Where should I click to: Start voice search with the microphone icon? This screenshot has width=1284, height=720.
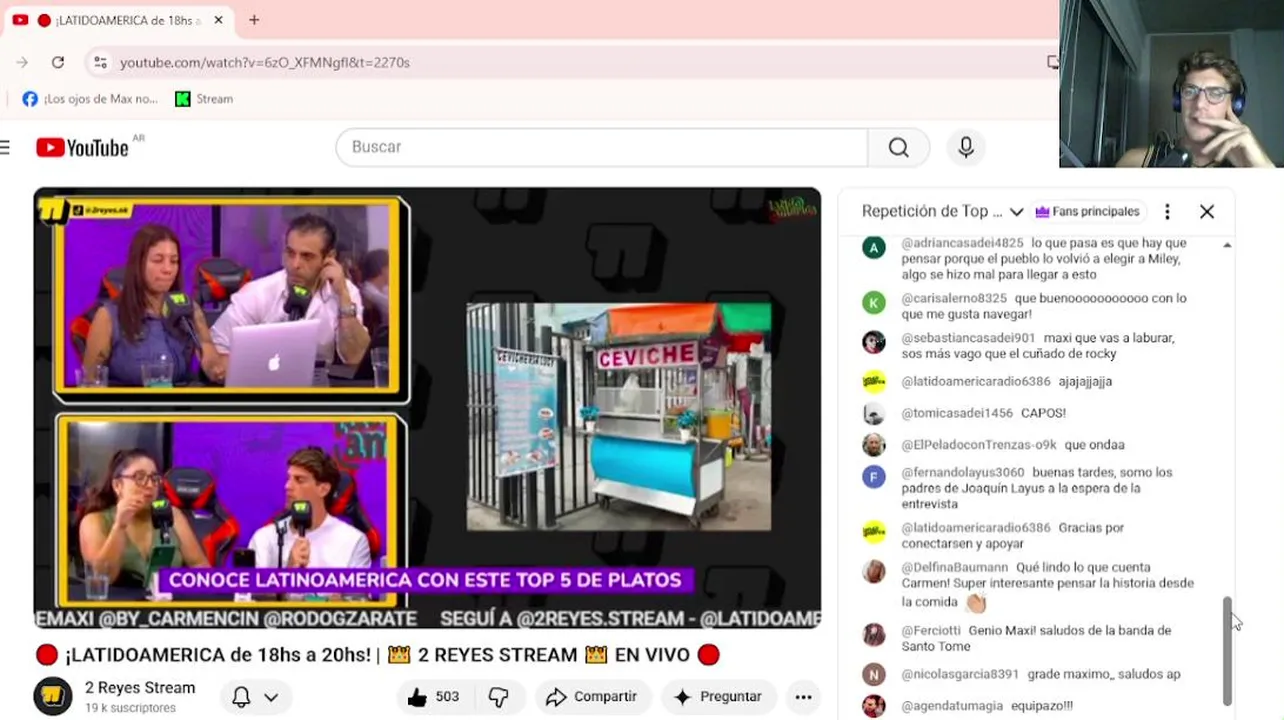(966, 147)
